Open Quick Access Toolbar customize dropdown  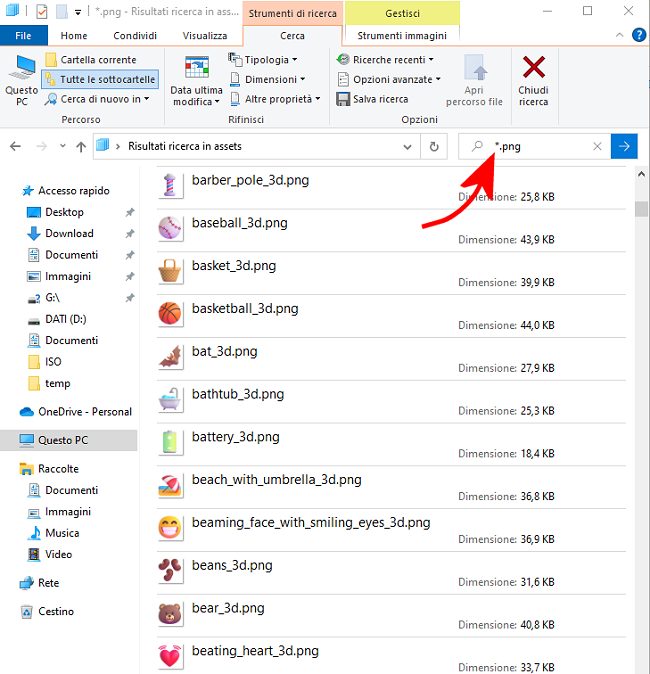click(78, 12)
